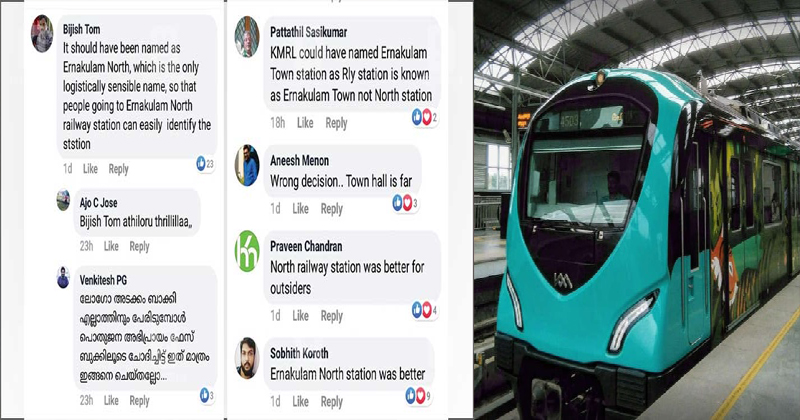Like Aneesh Menon's comment
The image size is (800, 420).
pos(301,209)
